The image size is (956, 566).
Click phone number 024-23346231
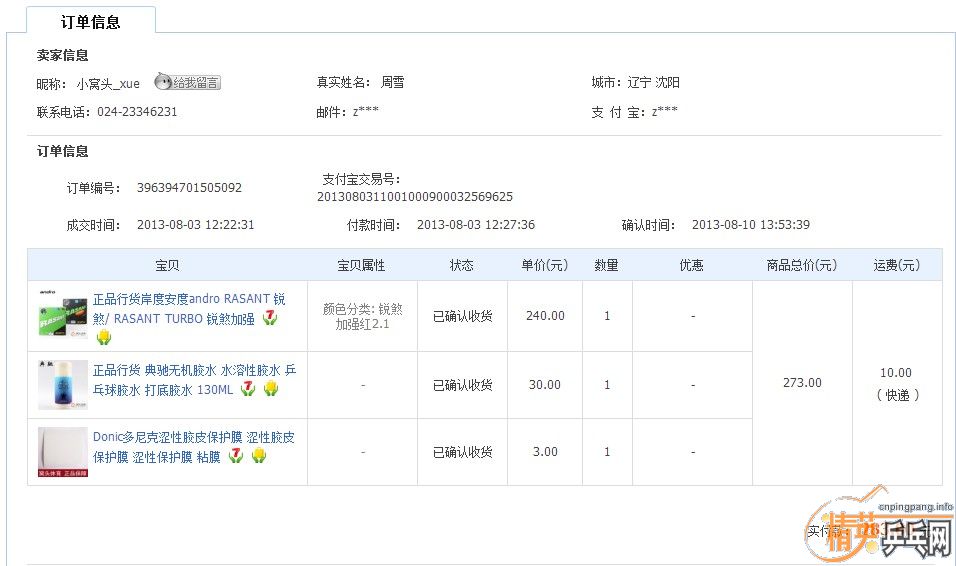pyautogui.click(x=137, y=112)
